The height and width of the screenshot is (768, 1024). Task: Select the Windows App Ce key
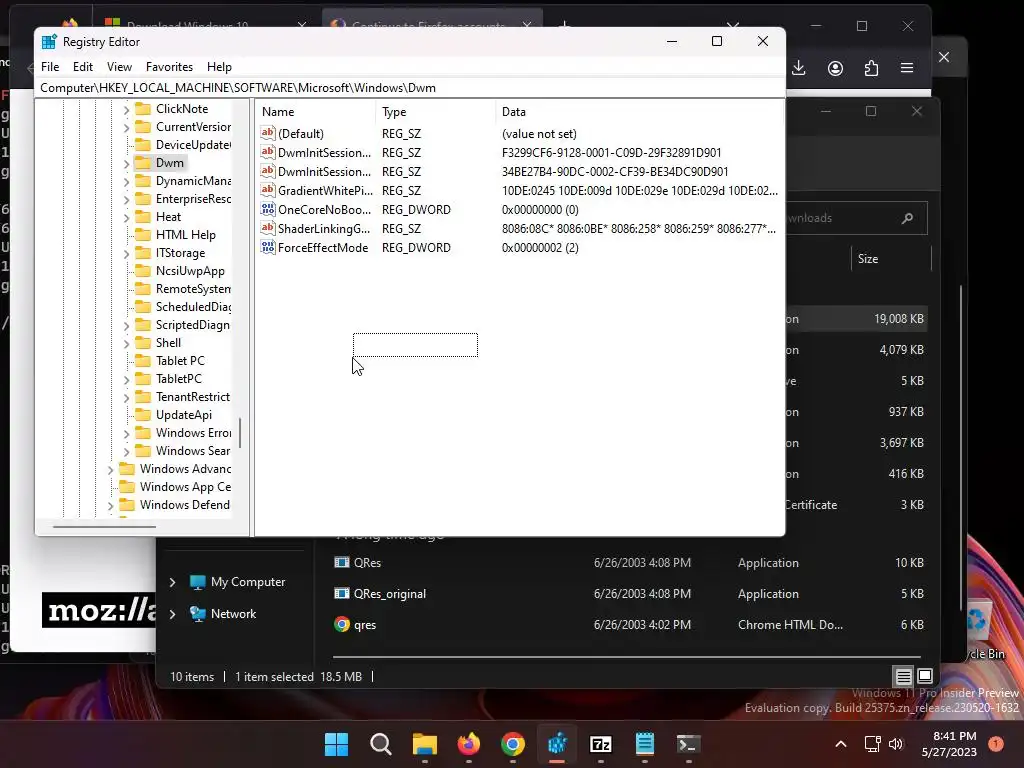[185, 487]
